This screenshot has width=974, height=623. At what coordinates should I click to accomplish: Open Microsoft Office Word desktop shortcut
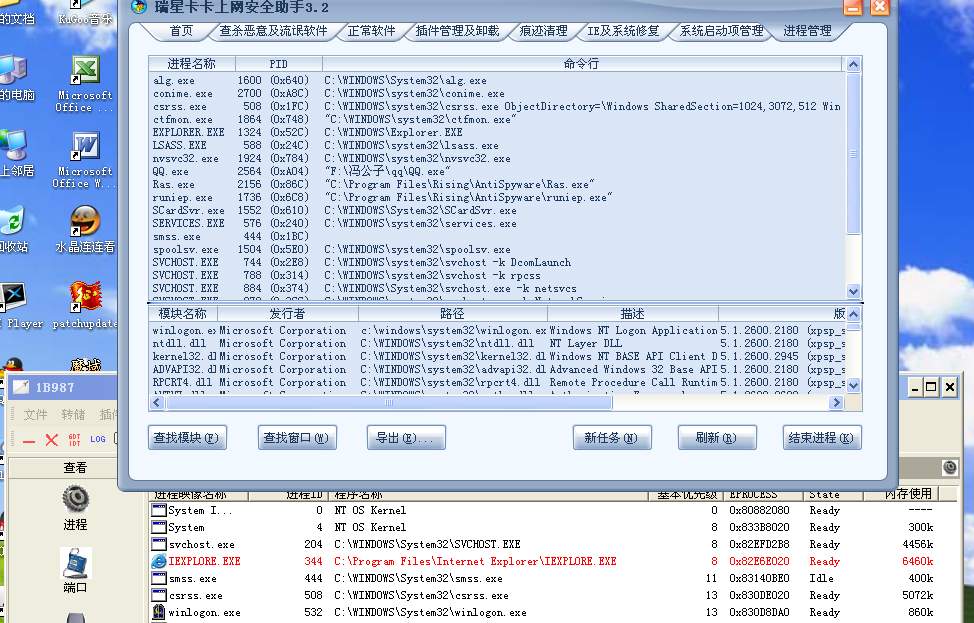coord(84,160)
